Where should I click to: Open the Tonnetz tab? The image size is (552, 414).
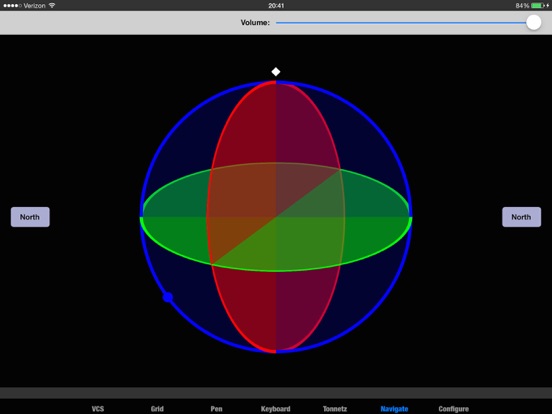tap(335, 409)
